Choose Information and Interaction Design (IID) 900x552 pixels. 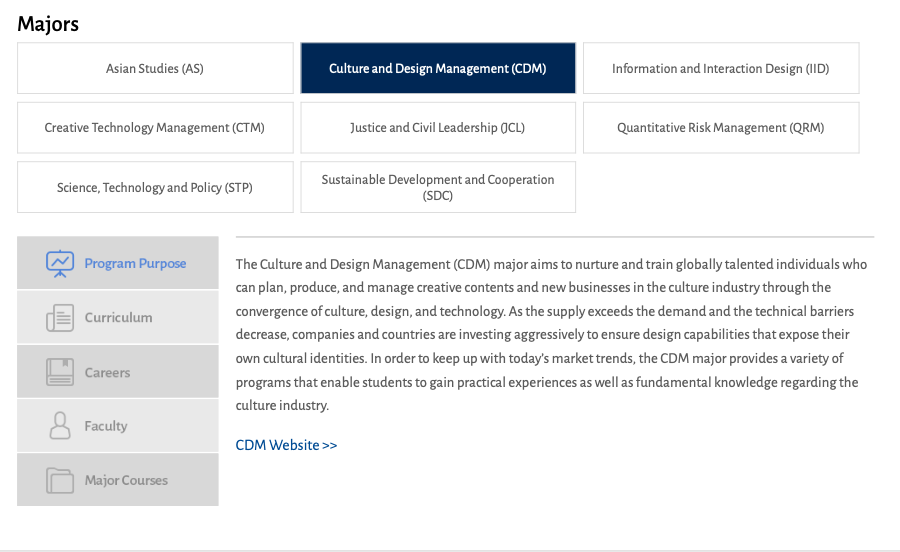tap(720, 69)
